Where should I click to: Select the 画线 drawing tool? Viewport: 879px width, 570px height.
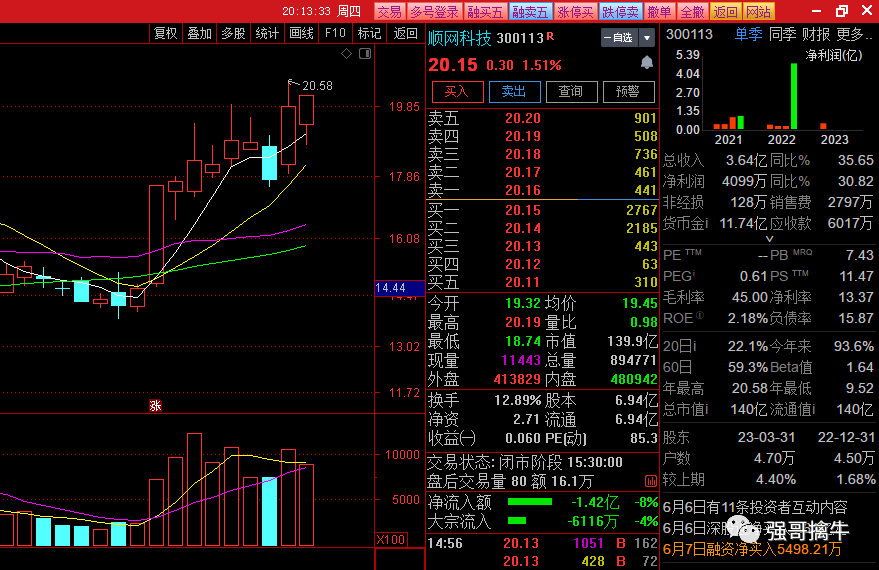pos(302,34)
